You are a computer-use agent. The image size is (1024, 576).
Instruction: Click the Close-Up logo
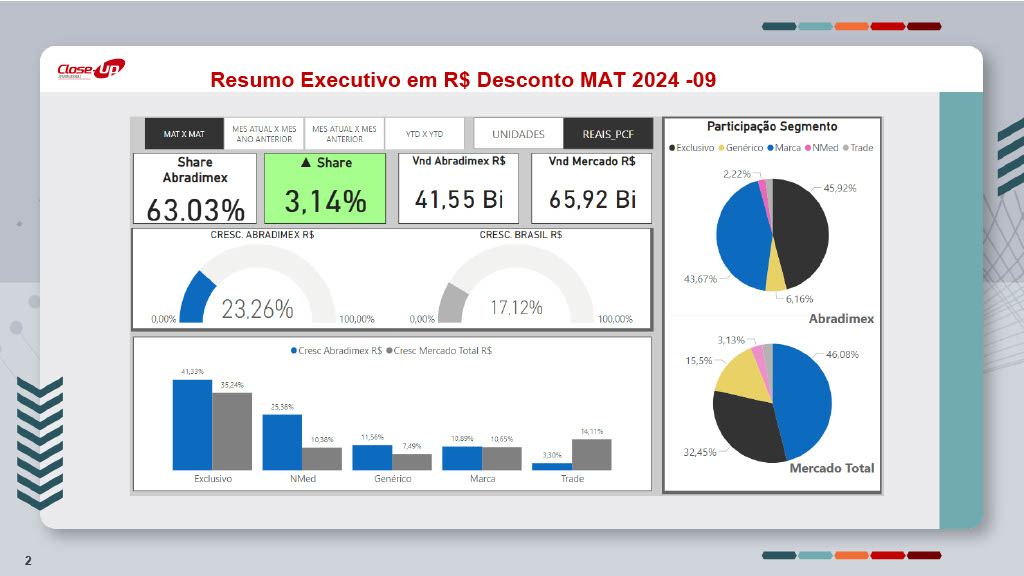(x=90, y=70)
